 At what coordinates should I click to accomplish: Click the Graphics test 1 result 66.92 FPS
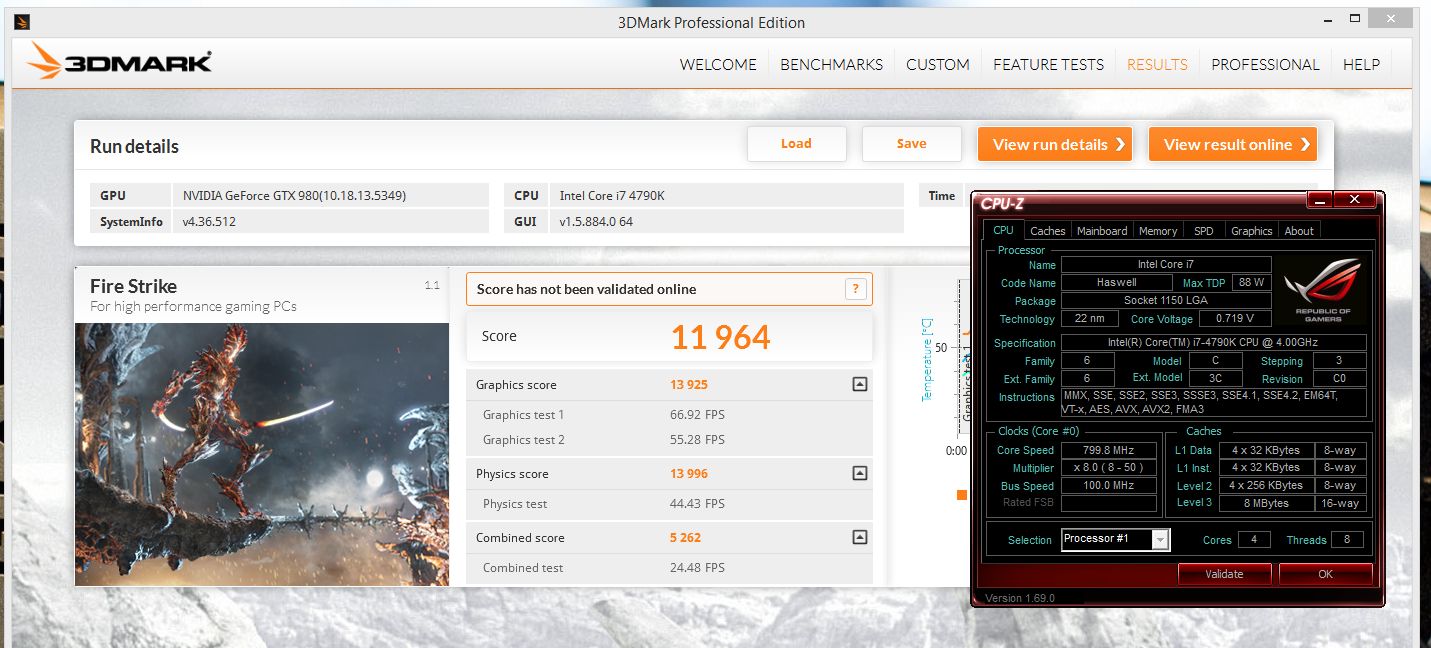pos(697,415)
